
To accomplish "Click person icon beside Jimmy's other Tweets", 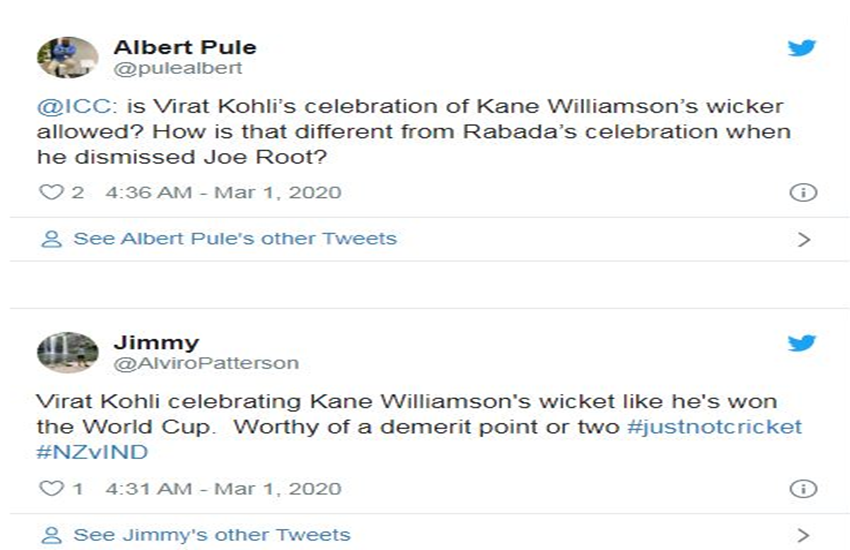I will (50, 535).
